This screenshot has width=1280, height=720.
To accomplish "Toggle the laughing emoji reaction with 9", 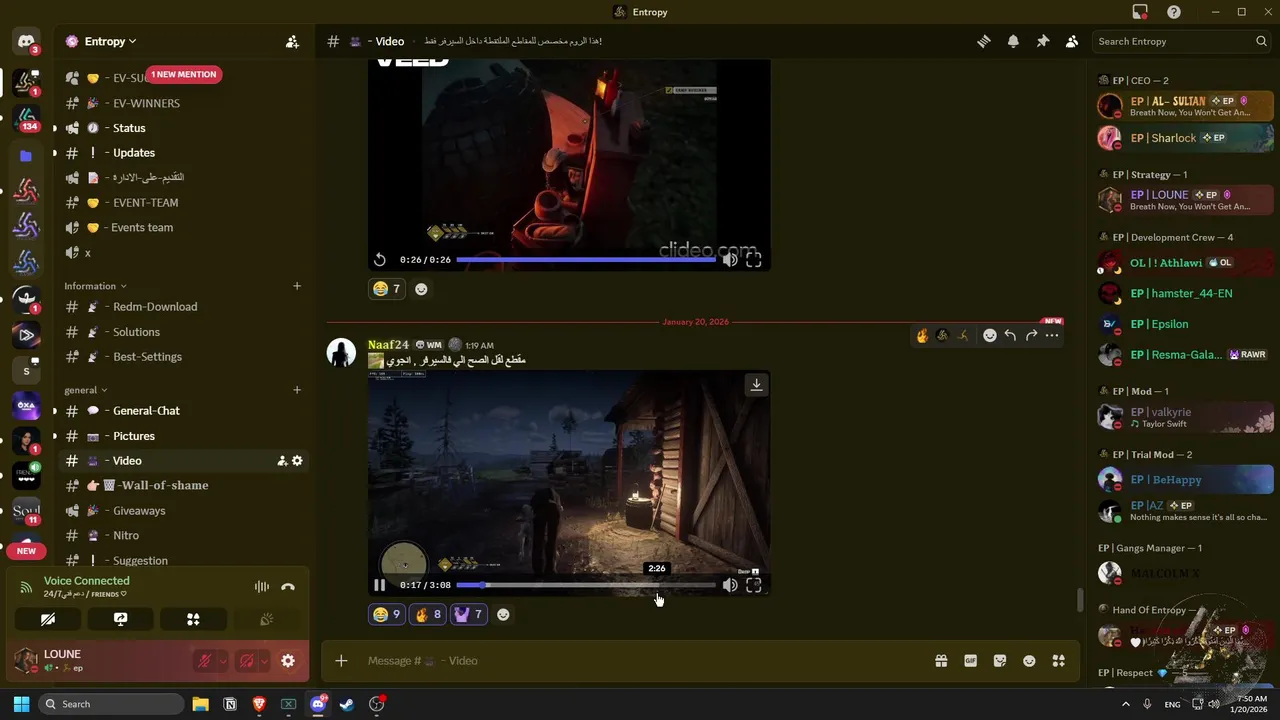I will click(x=386, y=615).
